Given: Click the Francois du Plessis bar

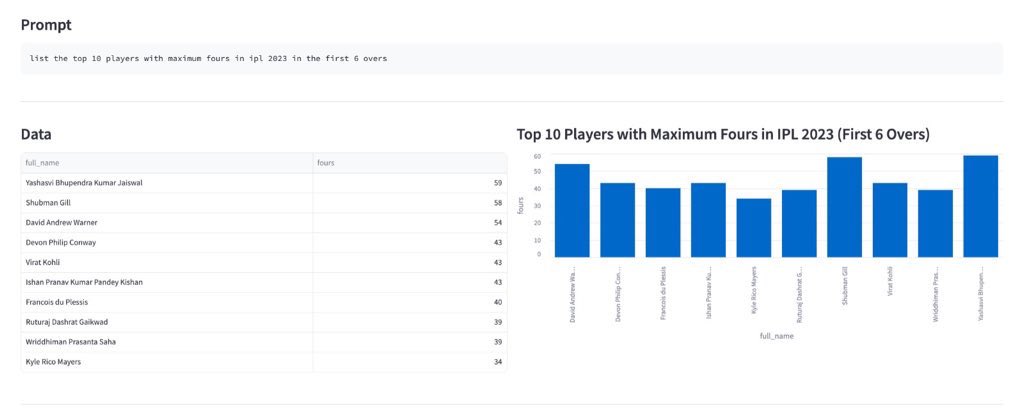Looking at the screenshot, I should (x=663, y=223).
